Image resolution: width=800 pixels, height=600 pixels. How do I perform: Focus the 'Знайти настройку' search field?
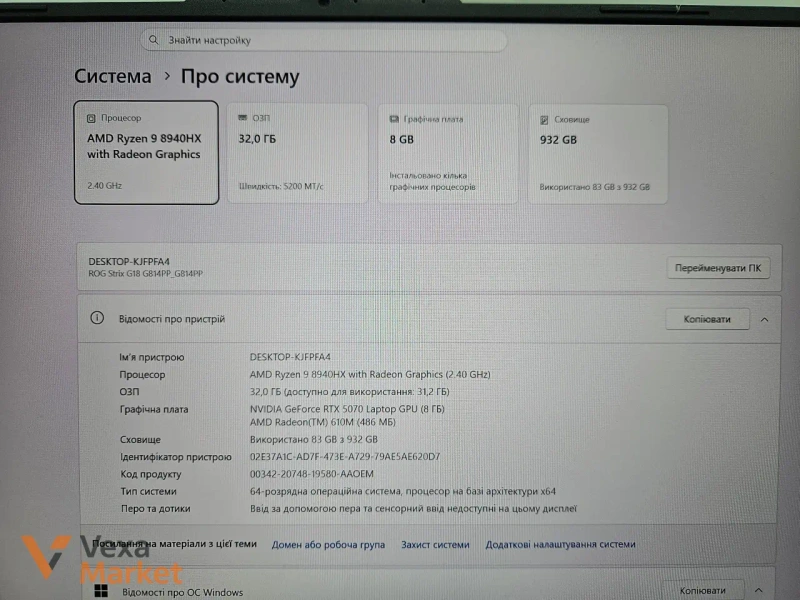point(323,40)
